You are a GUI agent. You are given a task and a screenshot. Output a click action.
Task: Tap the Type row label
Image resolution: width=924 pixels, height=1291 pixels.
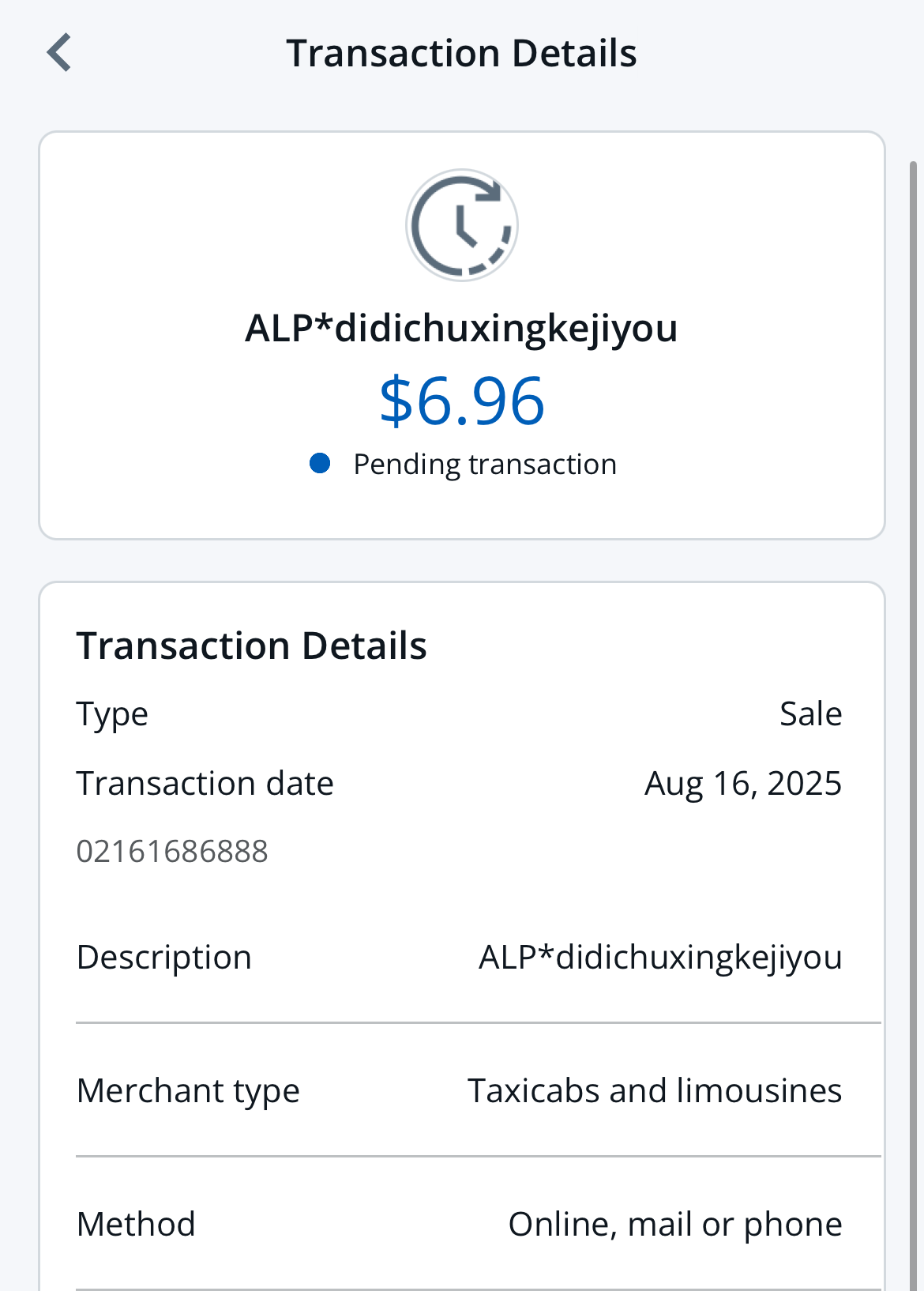(x=112, y=714)
